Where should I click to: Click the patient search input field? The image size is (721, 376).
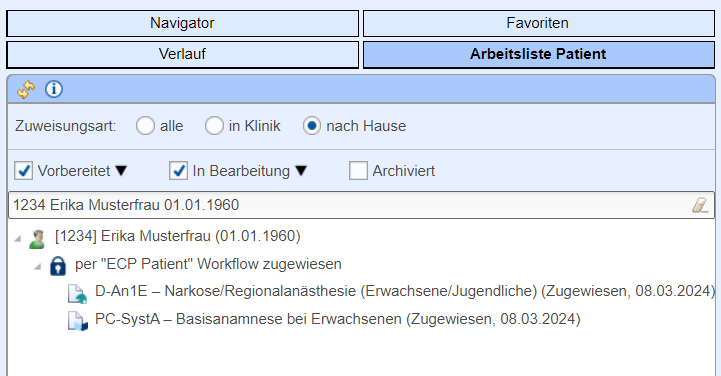349,205
